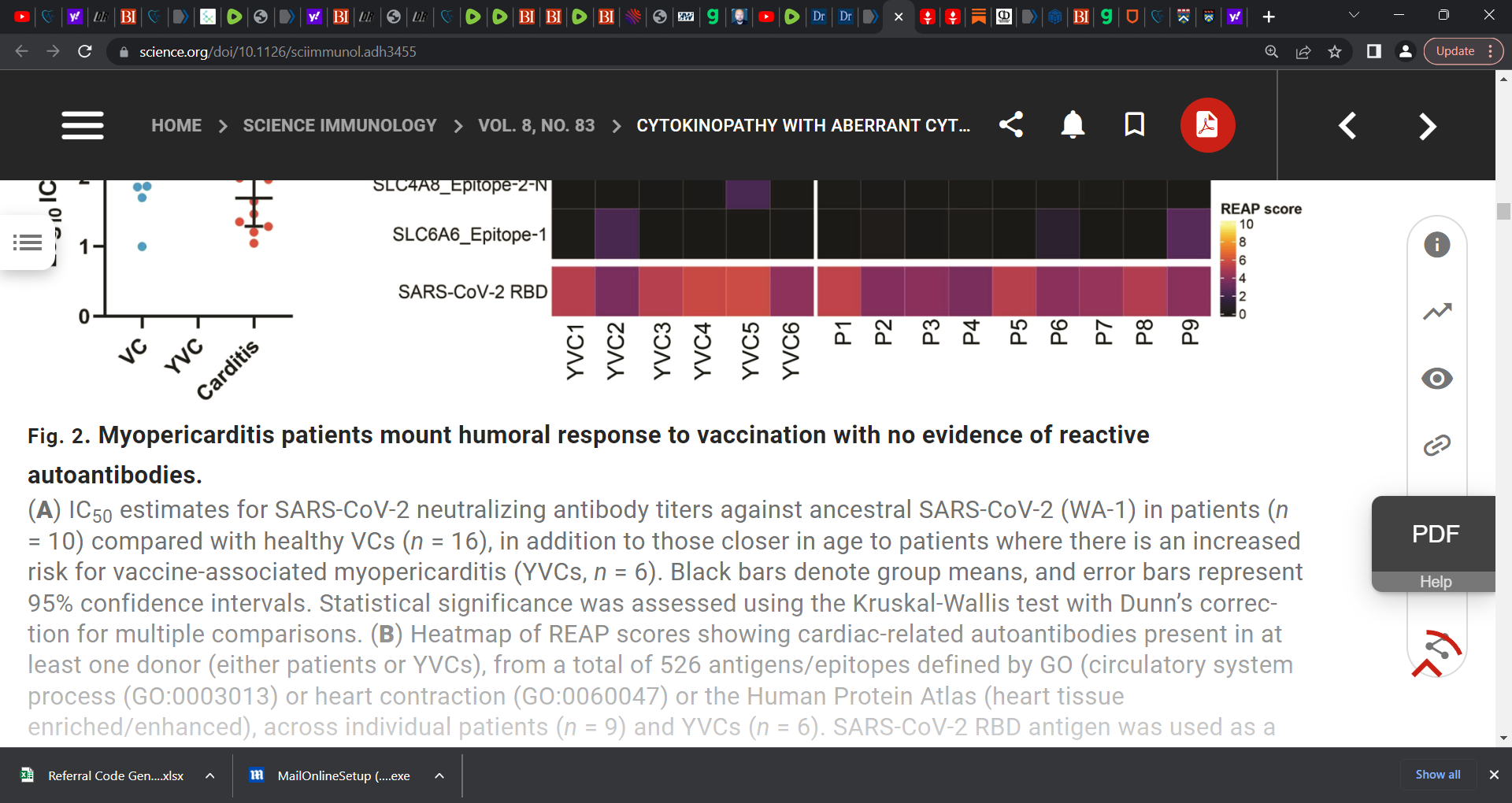Image resolution: width=1512 pixels, height=803 pixels.
Task: Bookmark the article using the header bookmark icon
Action: 1134,124
